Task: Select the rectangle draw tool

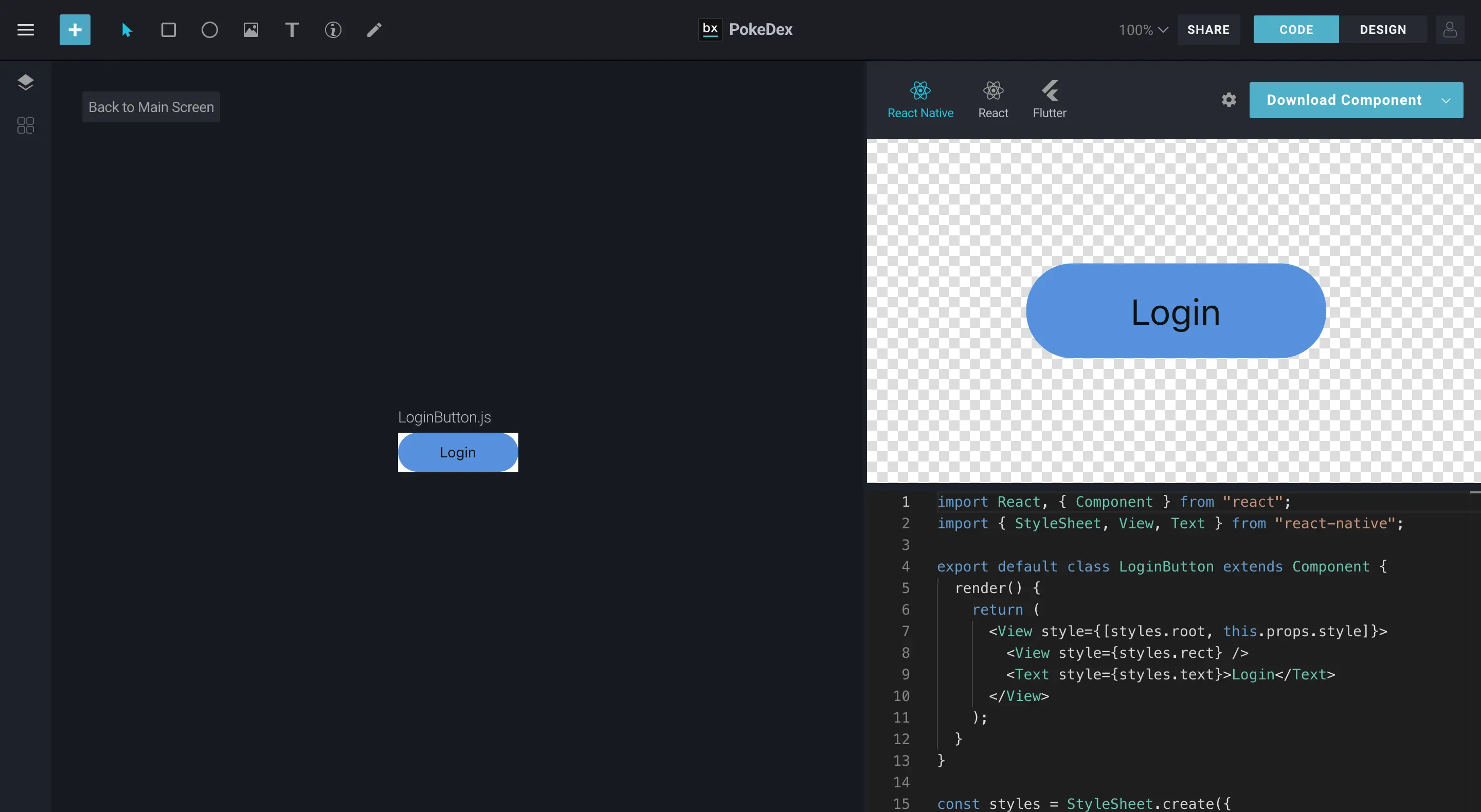Action: (x=168, y=29)
